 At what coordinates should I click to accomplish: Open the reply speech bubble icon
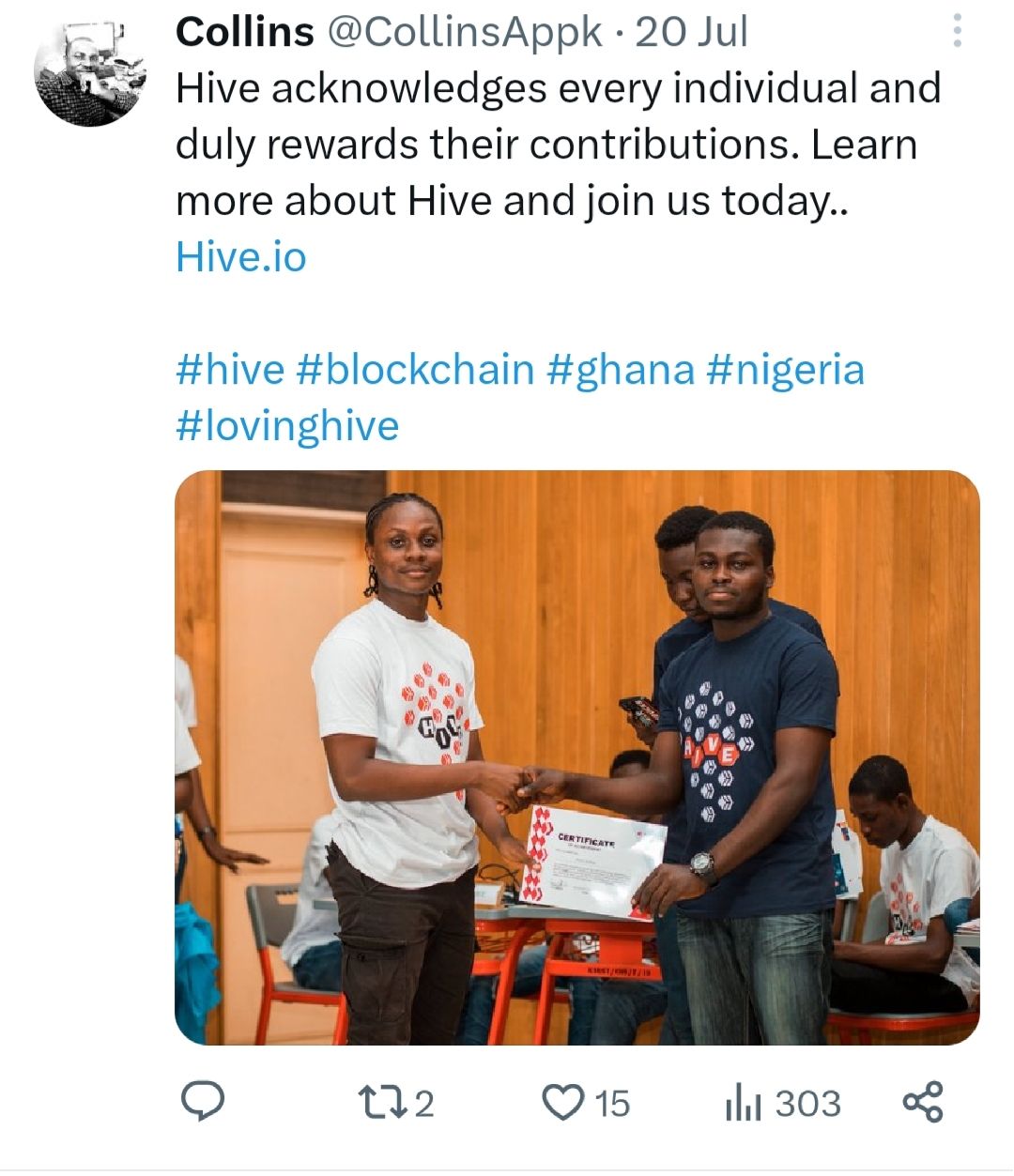[x=202, y=1102]
